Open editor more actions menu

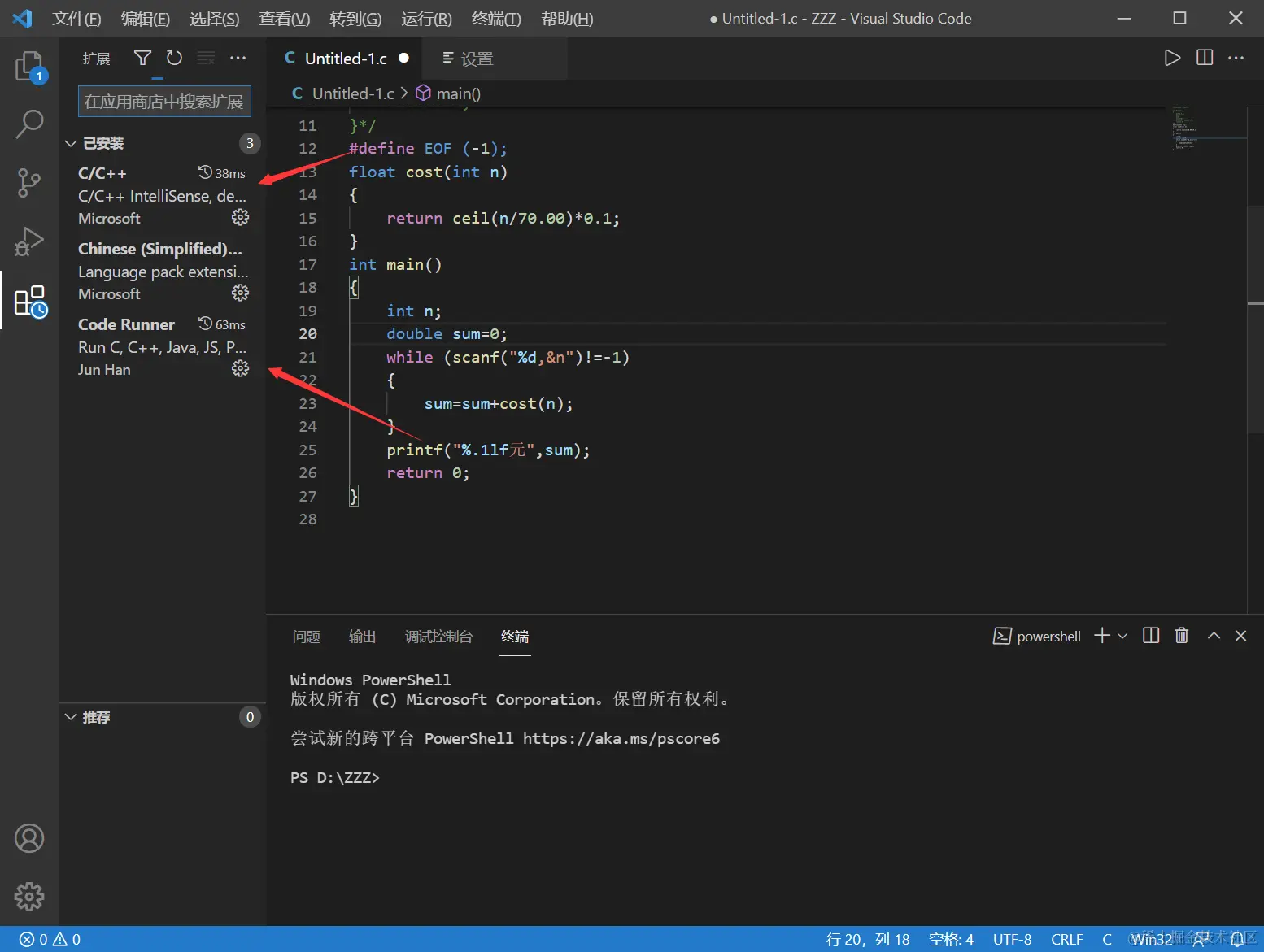click(x=1236, y=58)
